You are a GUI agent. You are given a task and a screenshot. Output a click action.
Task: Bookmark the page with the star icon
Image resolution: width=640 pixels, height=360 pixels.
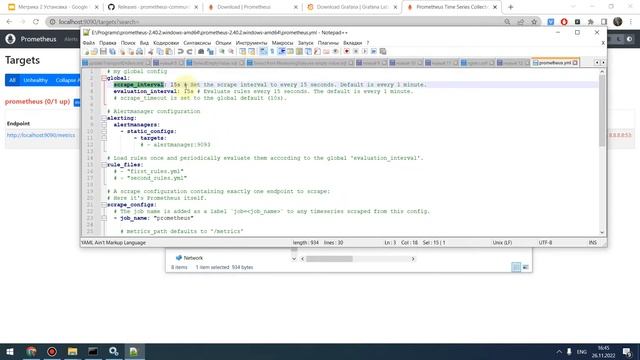(x=534, y=22)
